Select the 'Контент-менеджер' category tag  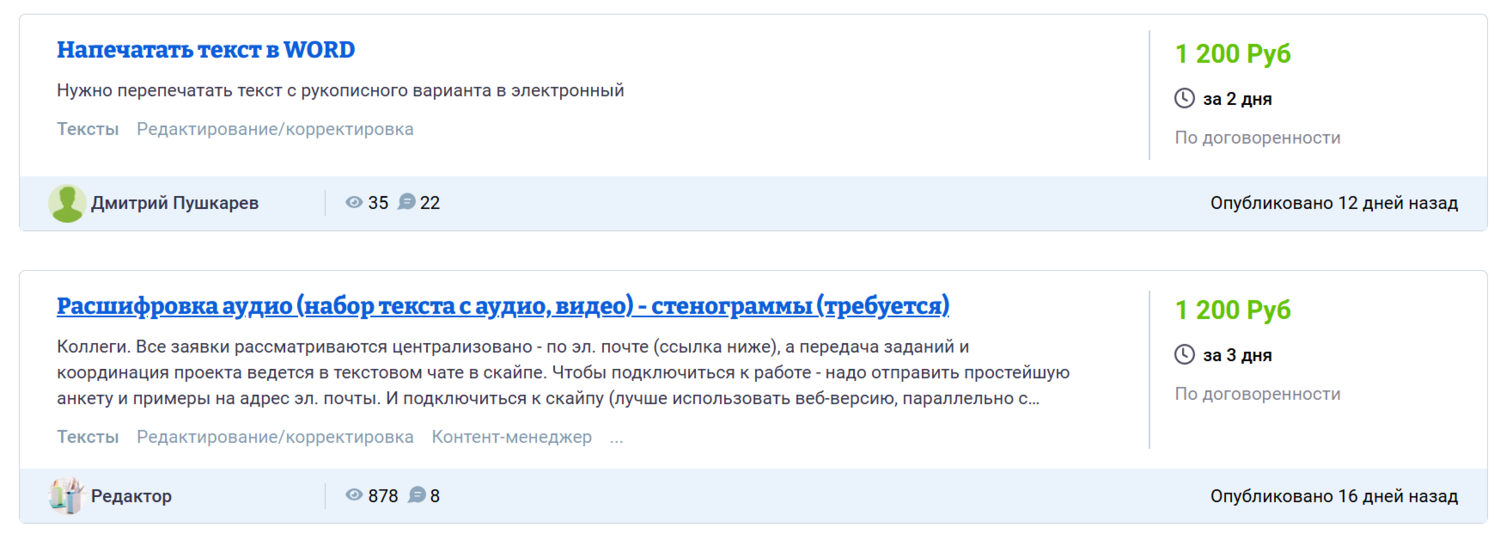click(x=512, y=437)
